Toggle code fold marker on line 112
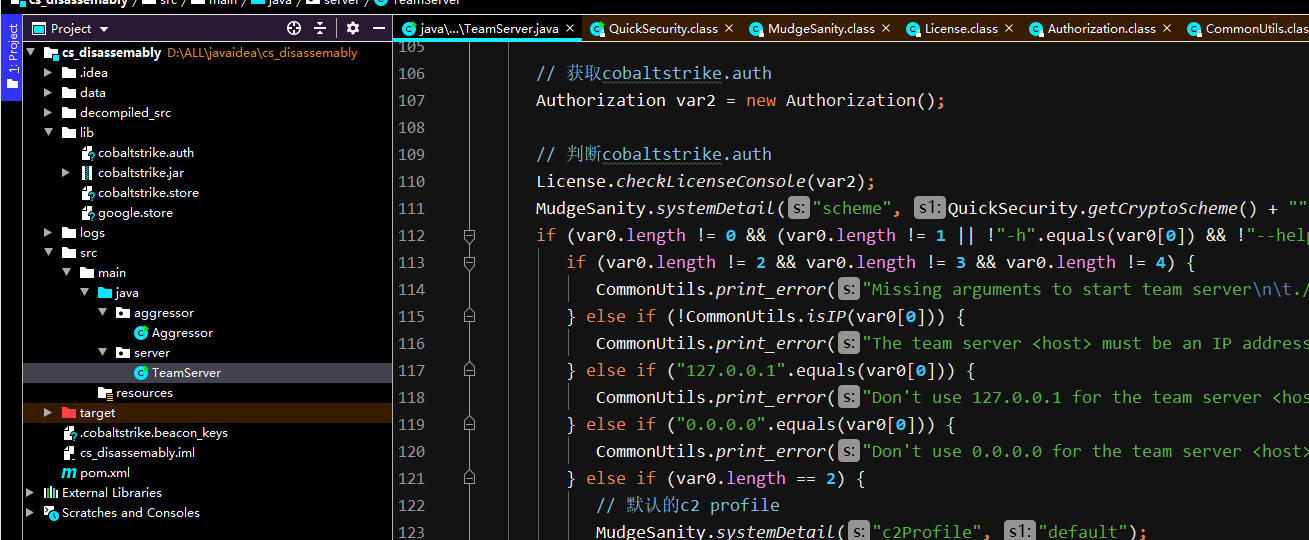The image size is (1309, 540). 468,236
